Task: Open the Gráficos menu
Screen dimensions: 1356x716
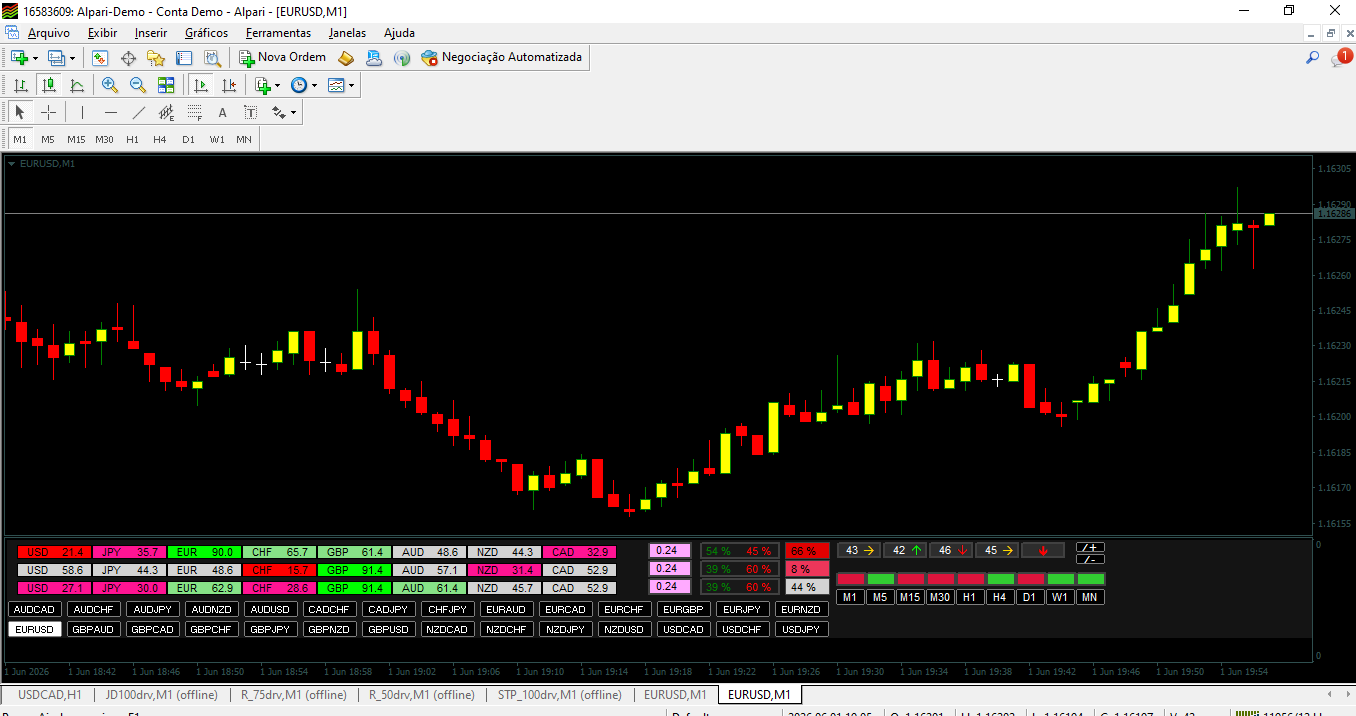Action: [206, 33]
